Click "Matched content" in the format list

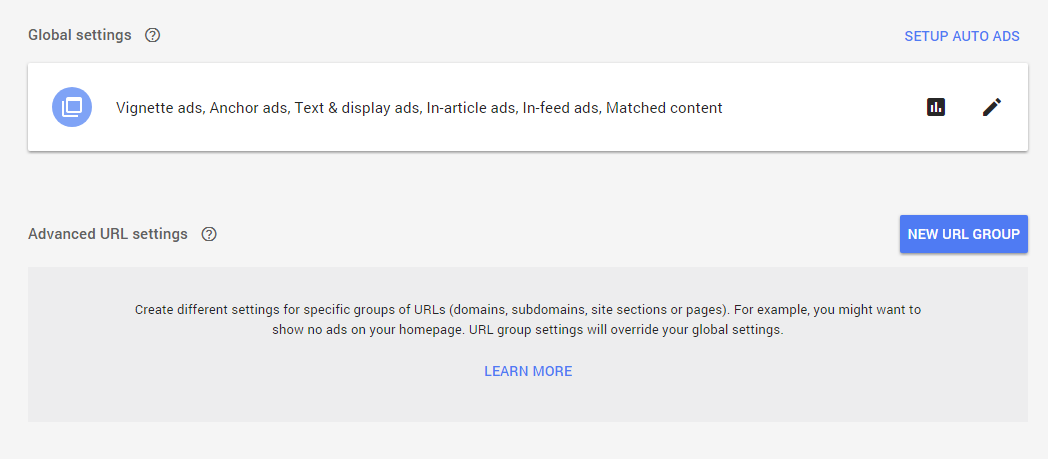tap(664, 108)
